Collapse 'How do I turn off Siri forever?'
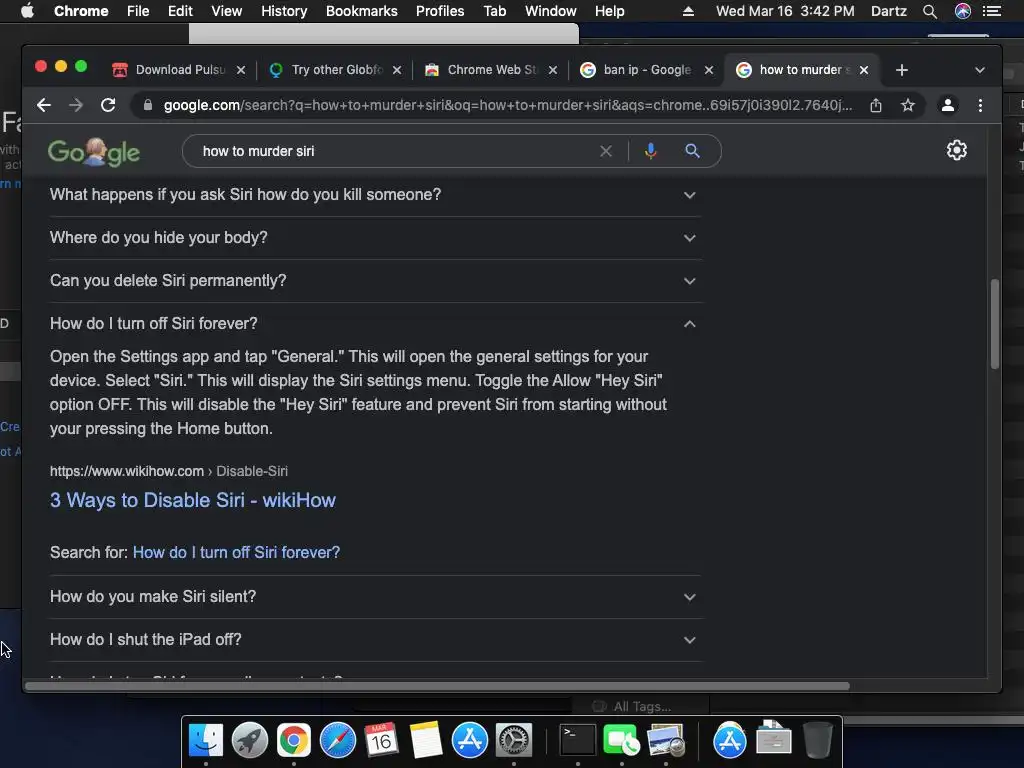Viewport: 1024px width, 768px height. (x=376, y=324)
